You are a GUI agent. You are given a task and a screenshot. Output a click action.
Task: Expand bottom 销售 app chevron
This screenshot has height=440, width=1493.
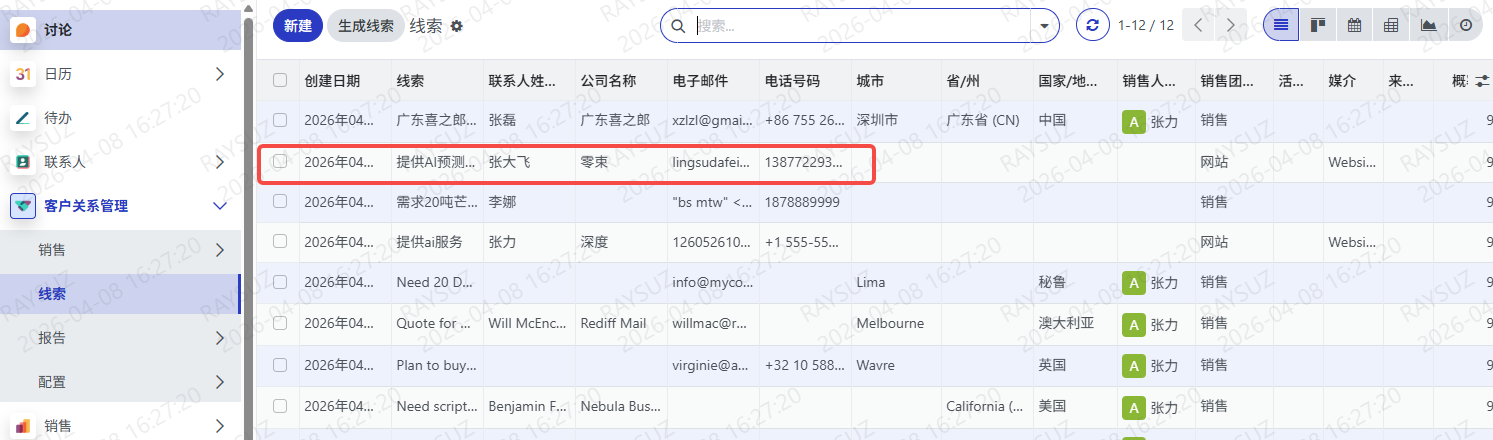tap(220, 427)
